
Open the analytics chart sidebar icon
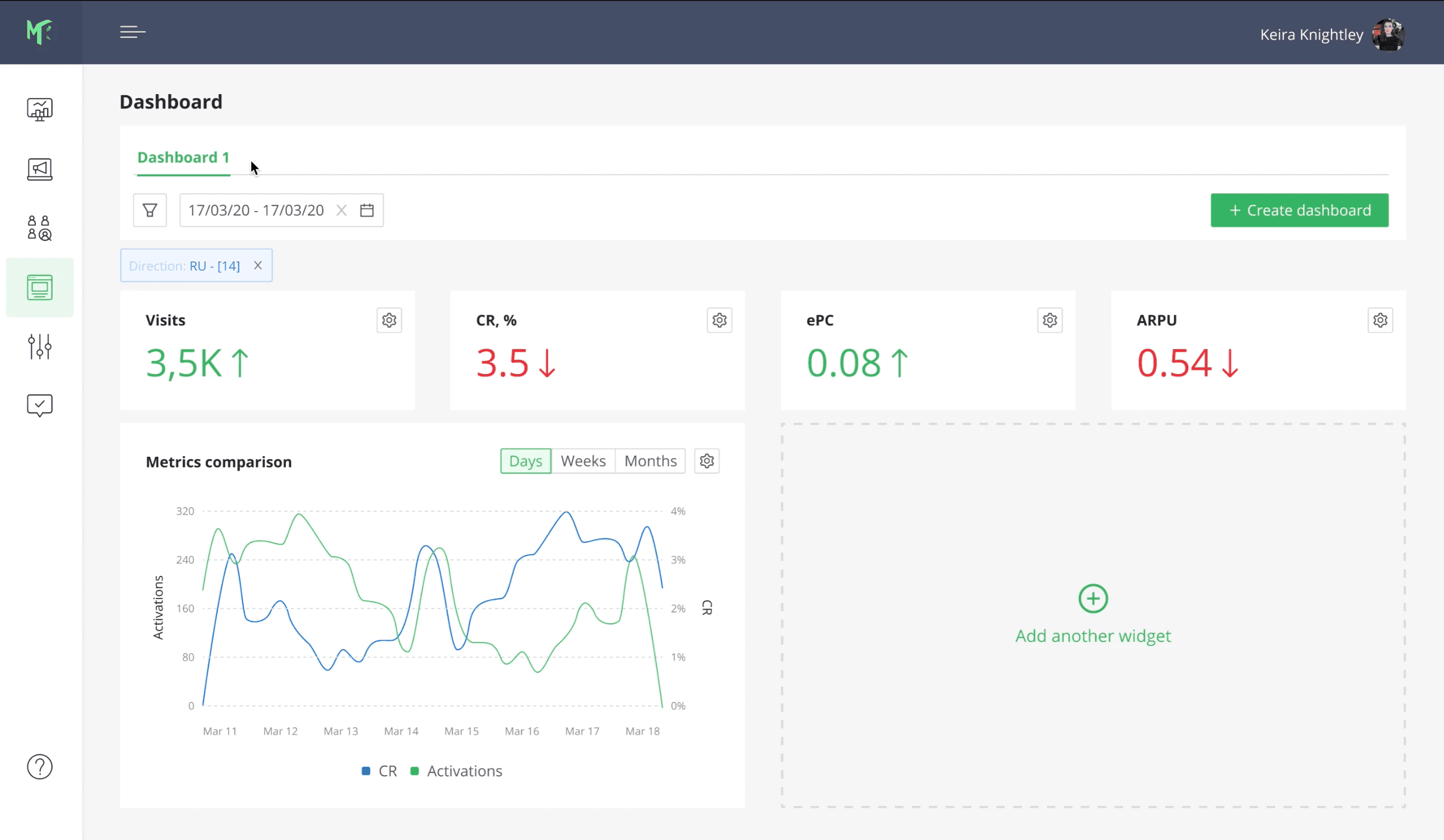coord(40,109)
